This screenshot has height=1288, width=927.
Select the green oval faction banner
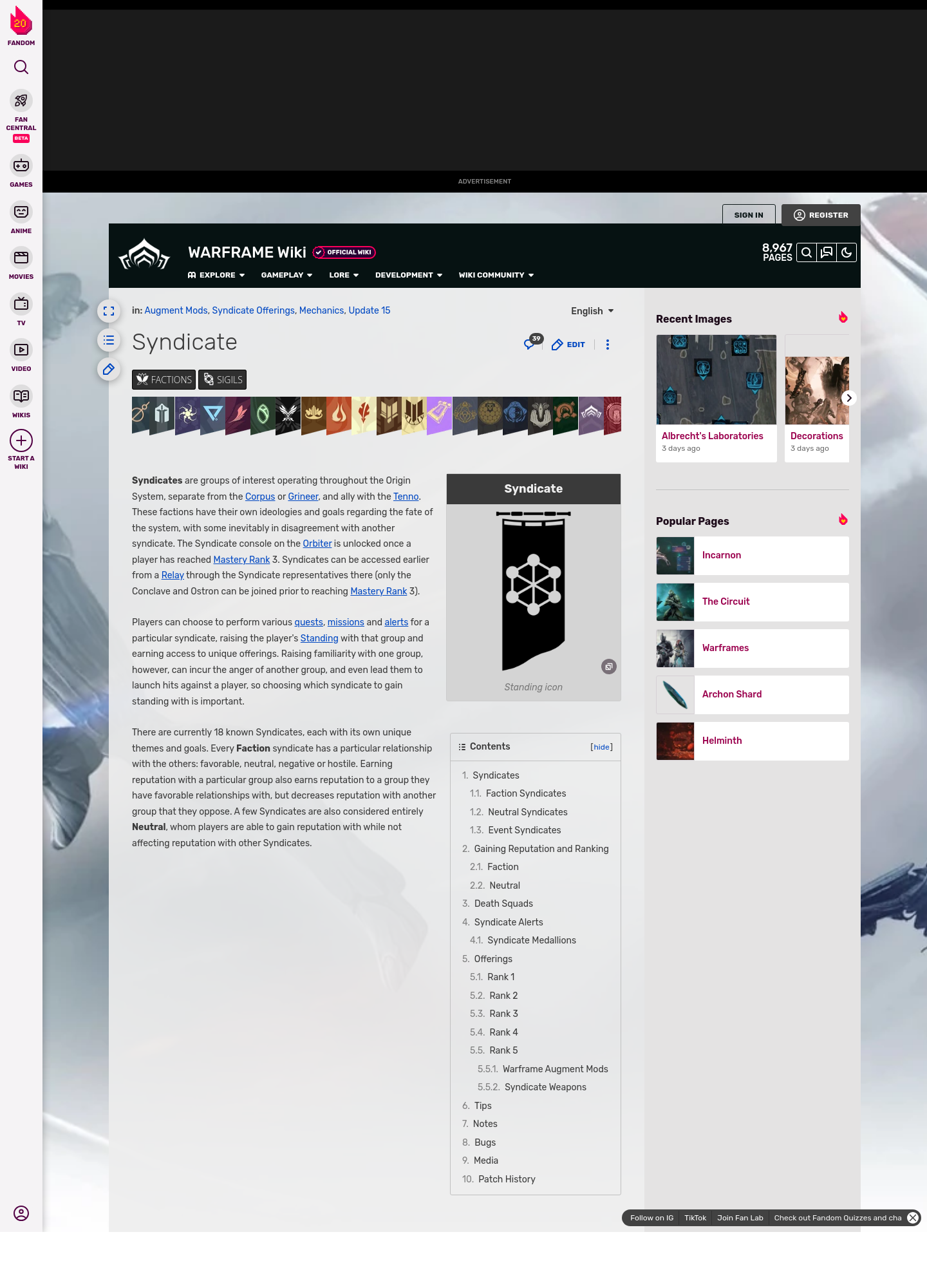(263, 415)
